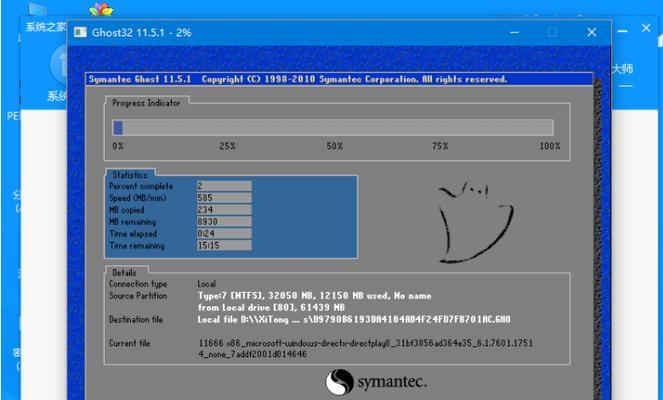
Task: Click the Symantec logo emblem at bottom
Action: 339,381
